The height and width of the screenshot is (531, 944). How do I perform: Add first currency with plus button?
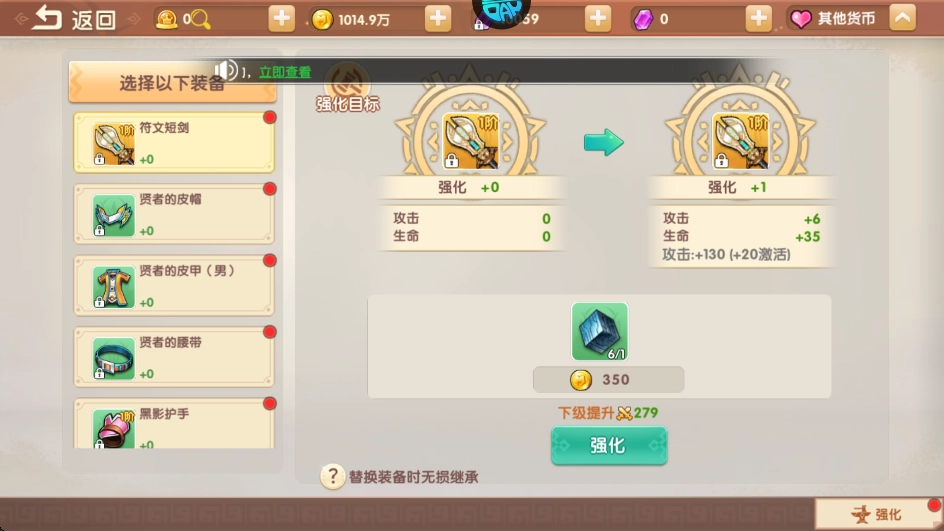pyautogui.click(x=281, y=19)
